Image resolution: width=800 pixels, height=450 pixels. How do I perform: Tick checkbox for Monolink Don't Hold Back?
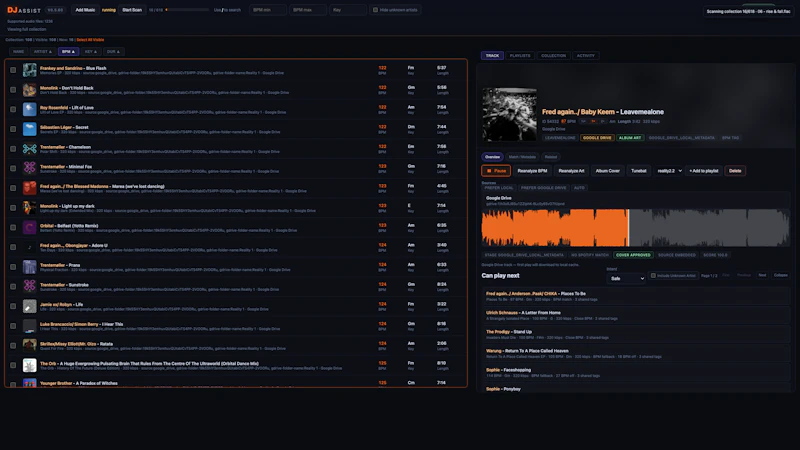tap(13, 90)
